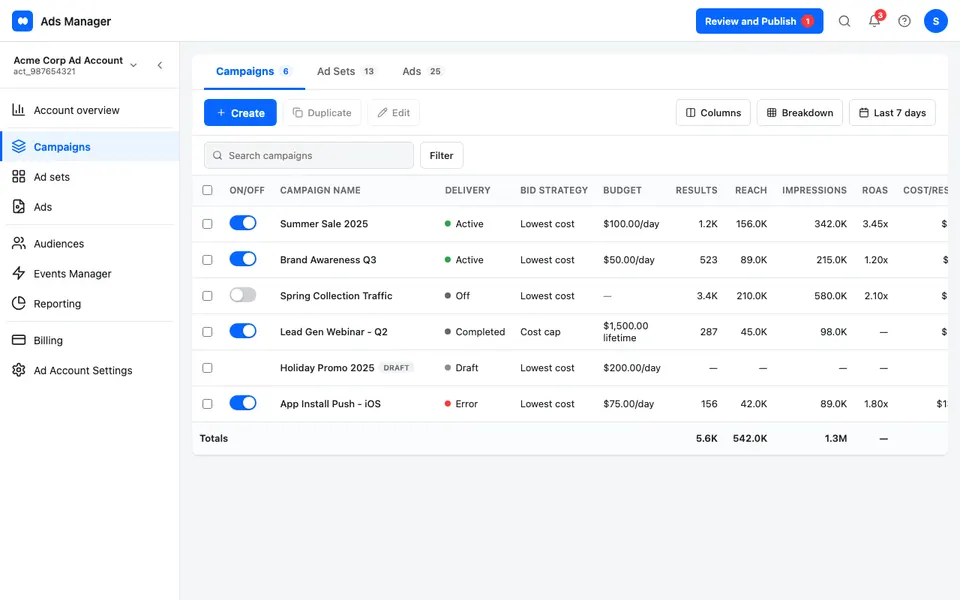Open Reporting from the sidebar

coord(90,304)
